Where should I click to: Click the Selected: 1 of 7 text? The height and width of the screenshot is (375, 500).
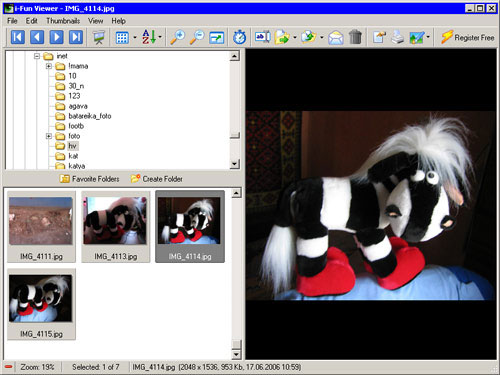click(96, 367)
